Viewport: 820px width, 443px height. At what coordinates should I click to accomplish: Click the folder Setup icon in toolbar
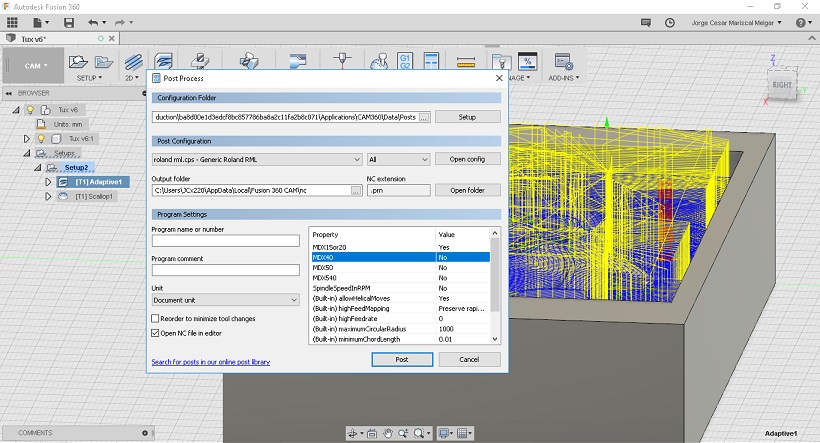coord(104,62)
